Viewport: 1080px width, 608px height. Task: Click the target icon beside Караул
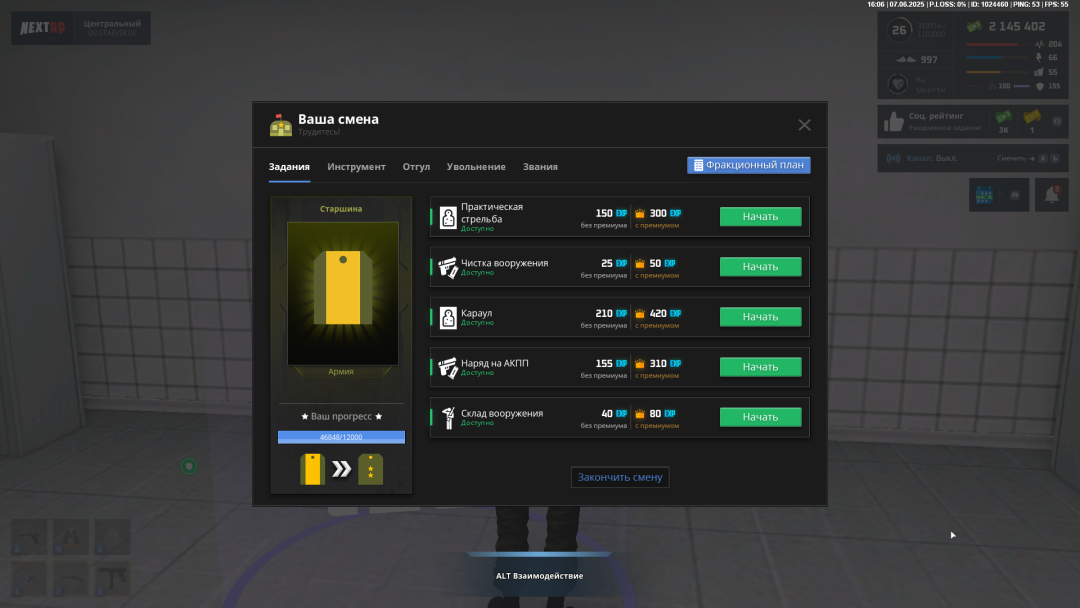coord(448,317)
